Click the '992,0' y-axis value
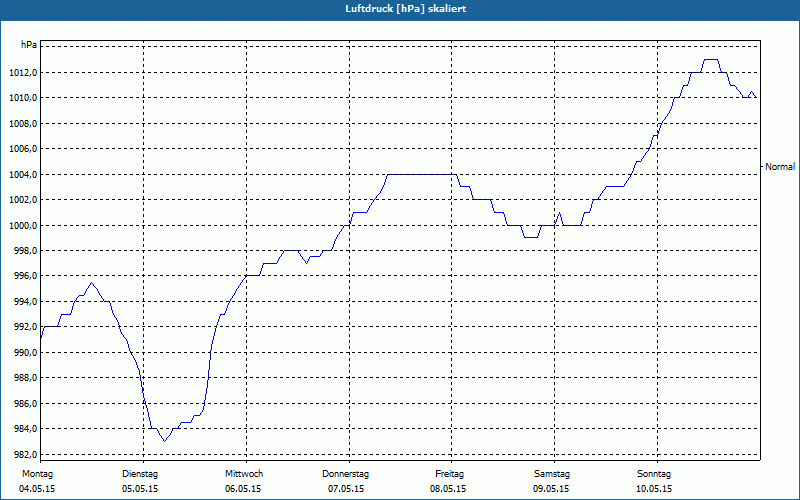 click(25, 327)
